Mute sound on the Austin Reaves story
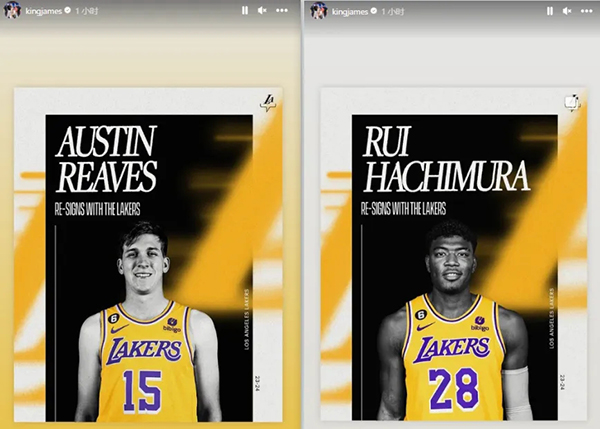 [263, 10]
